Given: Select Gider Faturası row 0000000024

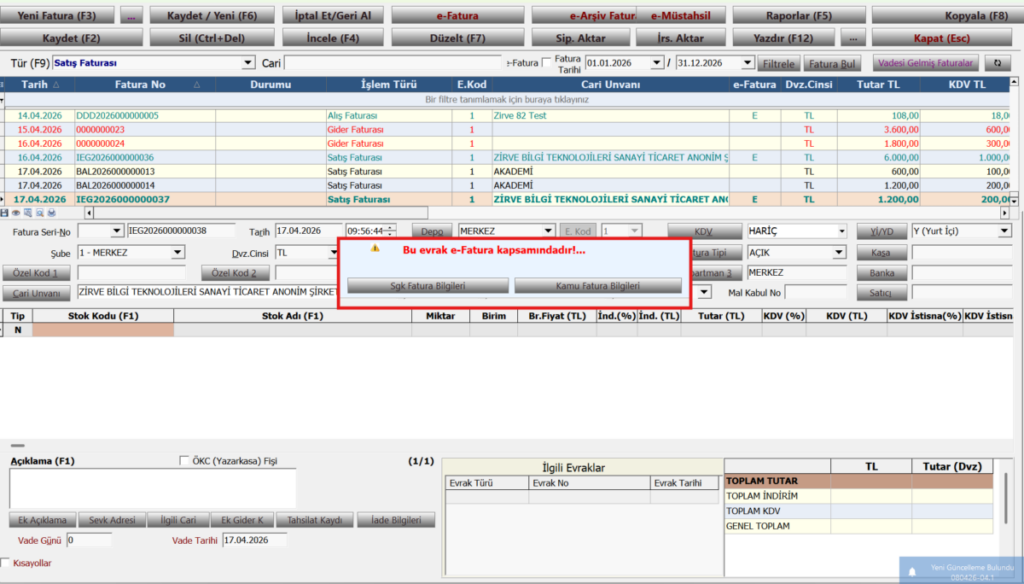Looking at the screenshot, I should [x=506, y=143].
